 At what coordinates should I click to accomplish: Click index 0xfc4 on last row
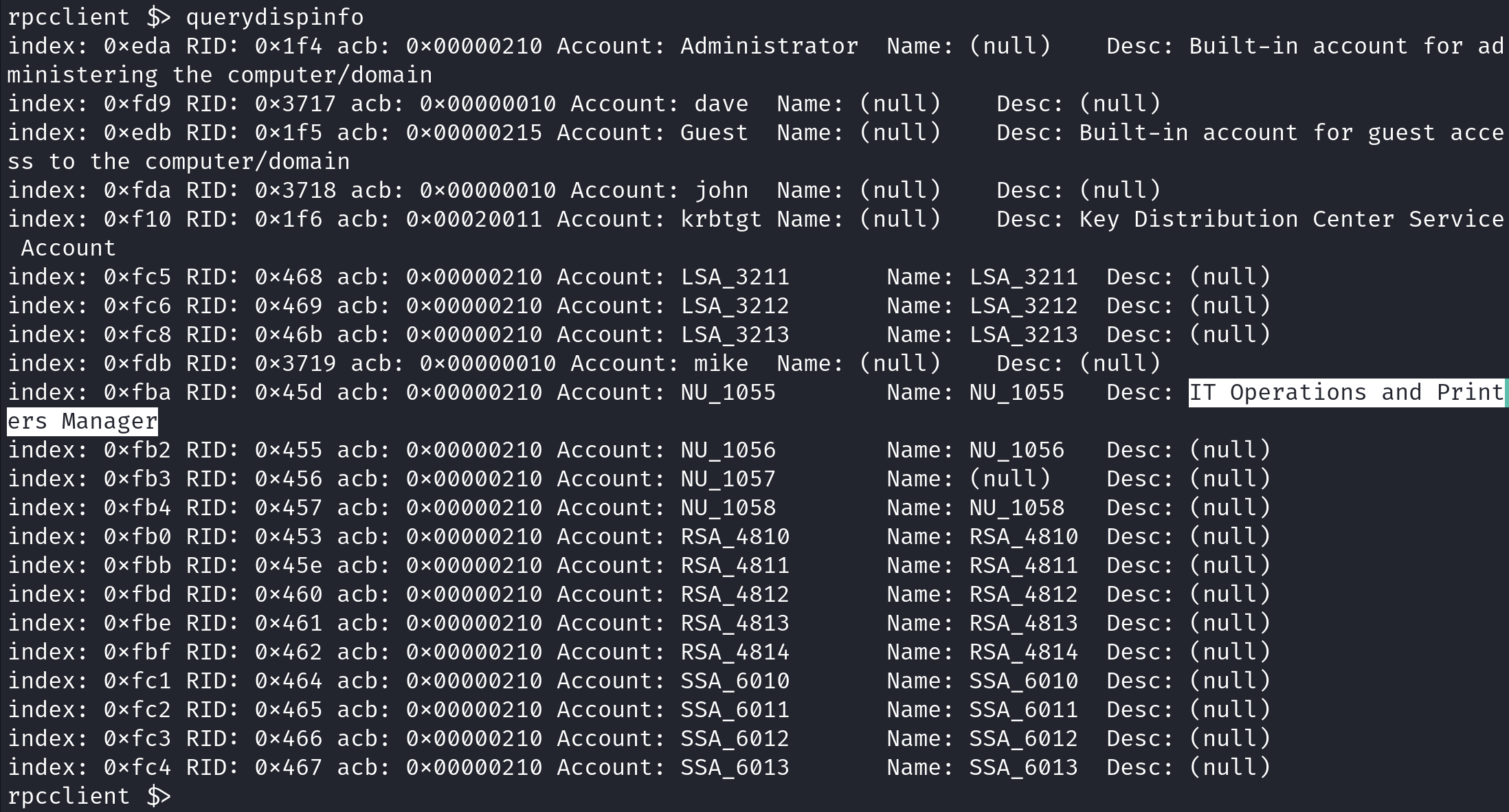coord(137,767)
